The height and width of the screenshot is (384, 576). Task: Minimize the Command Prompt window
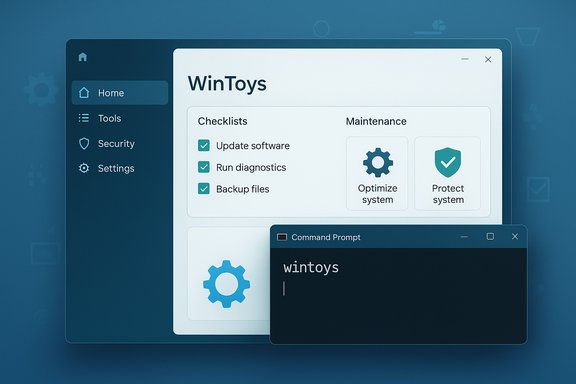tap(464, 237)
